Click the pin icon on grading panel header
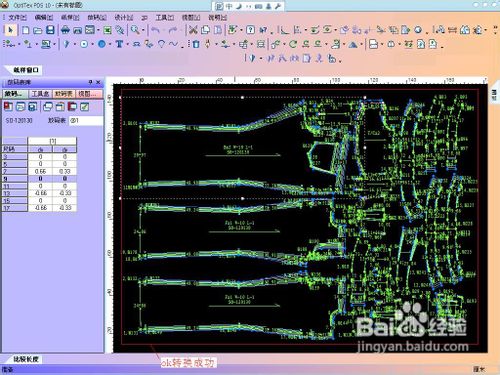The width and height of the screenshot is (500, 375). point(90,82)
